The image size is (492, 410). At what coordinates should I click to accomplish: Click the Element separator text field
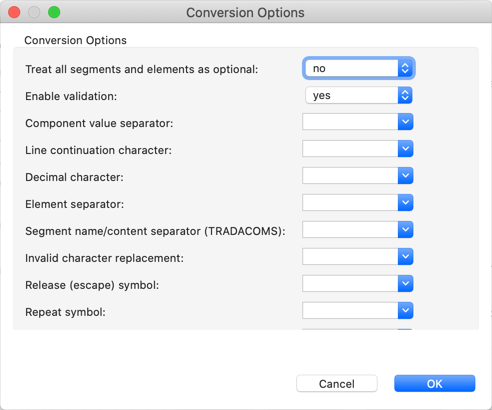350,203
